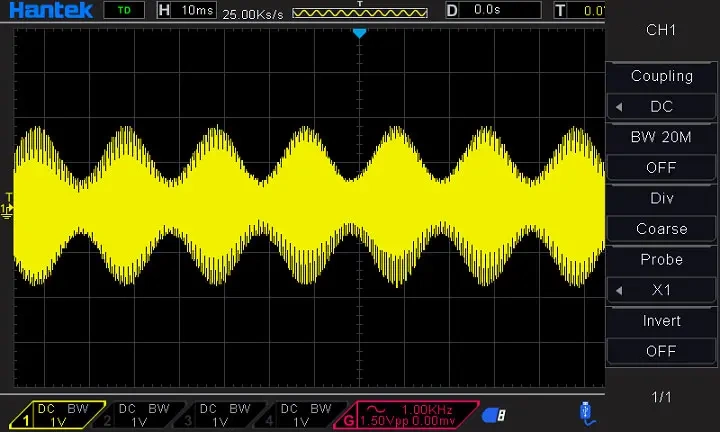Toggle Div Coarse setting

(x=661, y=228)
